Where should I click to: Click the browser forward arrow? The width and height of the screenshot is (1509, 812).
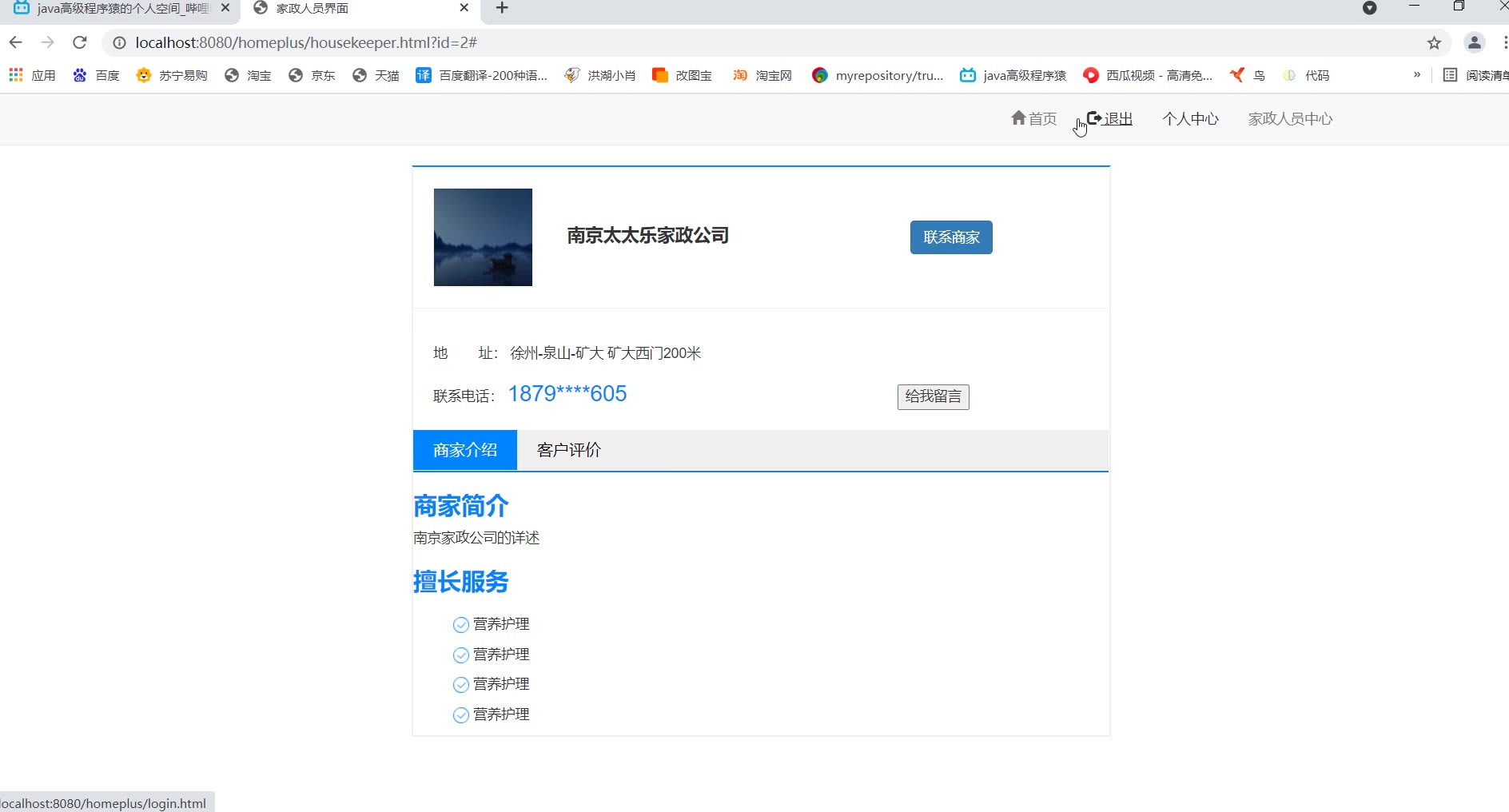tap(48, 42)
